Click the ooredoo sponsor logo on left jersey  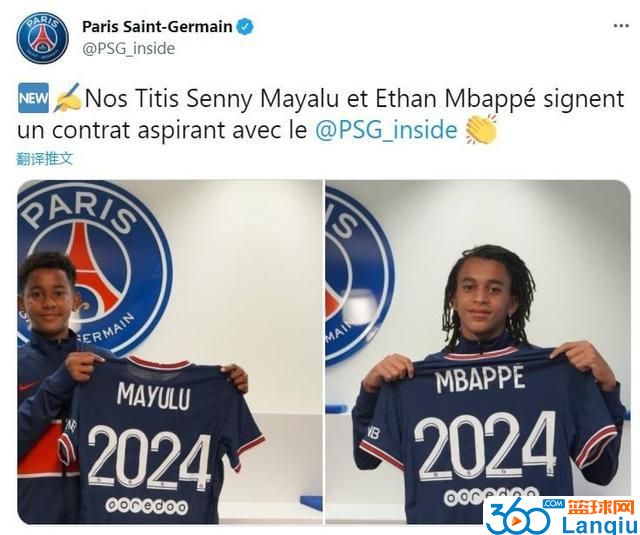[x=147, y=506]
